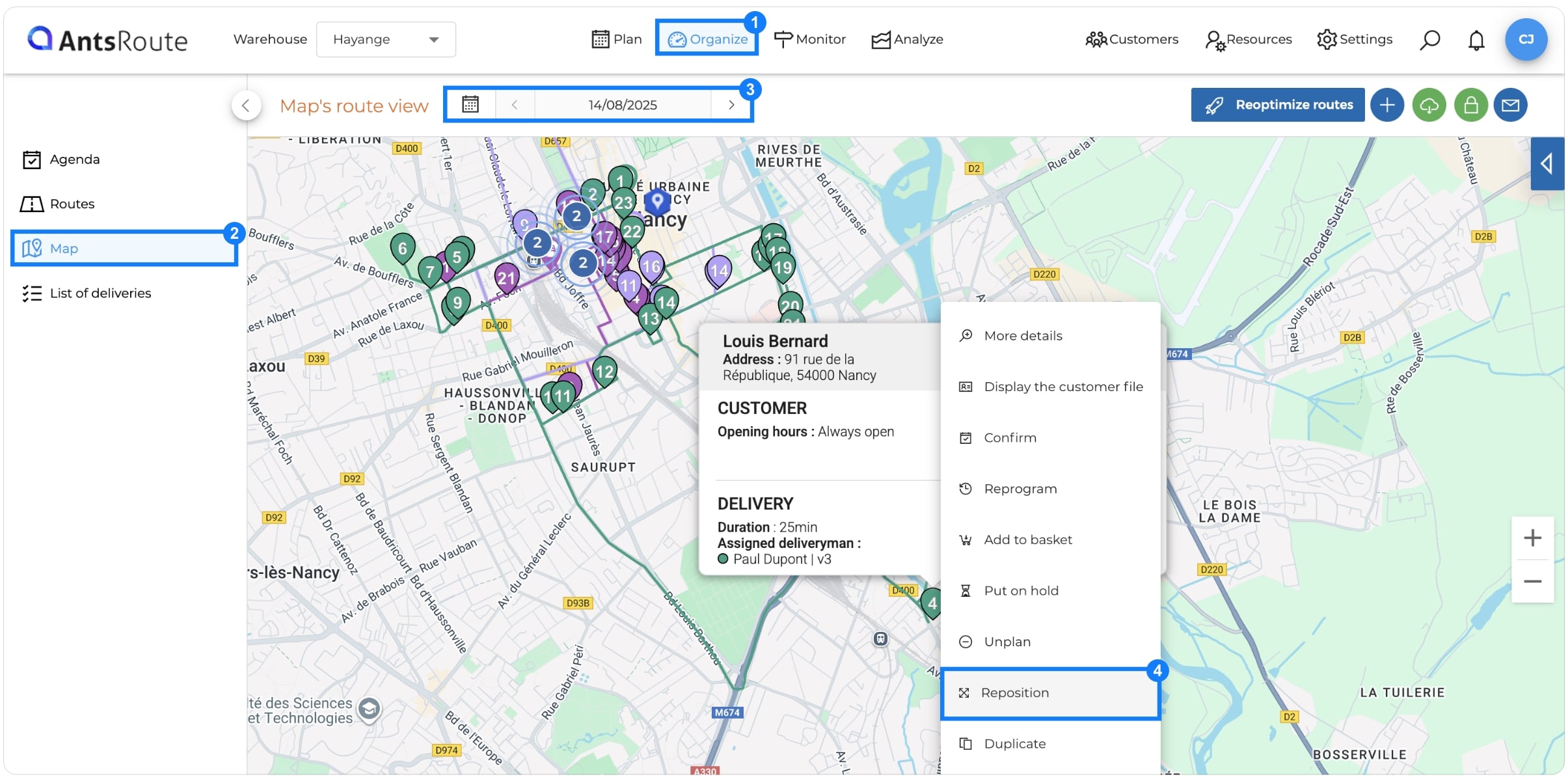Collapse the left sidebar with chevron
Screen dimensions: 1568x779
click(246, 105)
